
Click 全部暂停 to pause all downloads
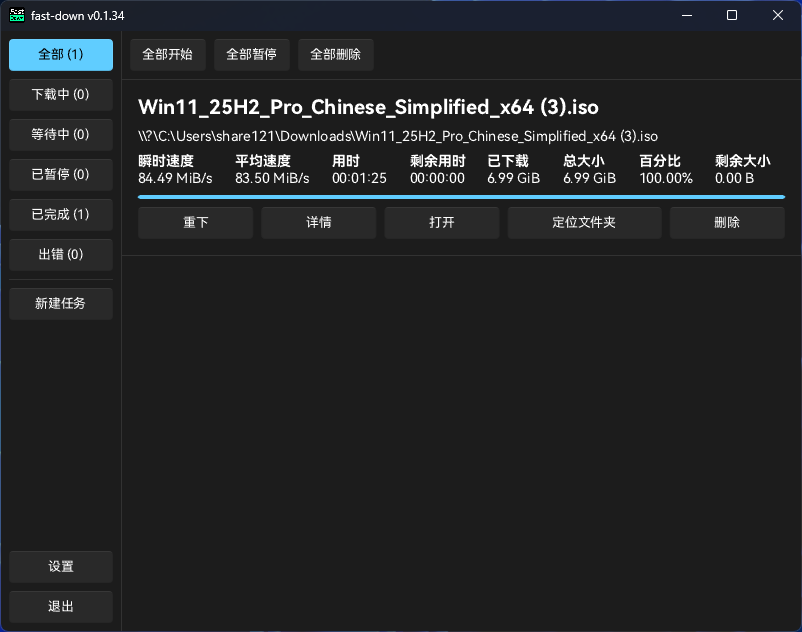(x=251, y=54)
